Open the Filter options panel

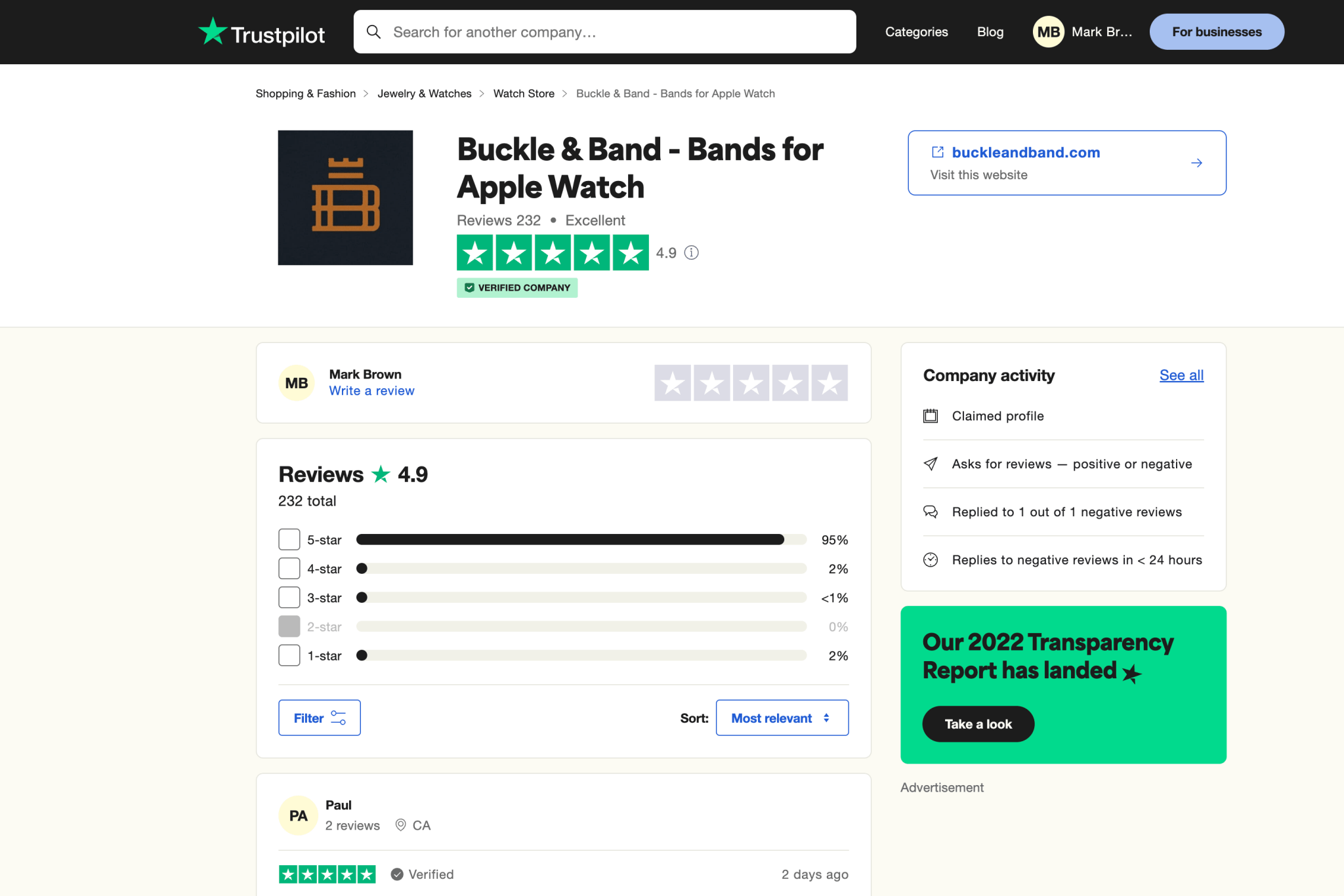pos(319,718)
